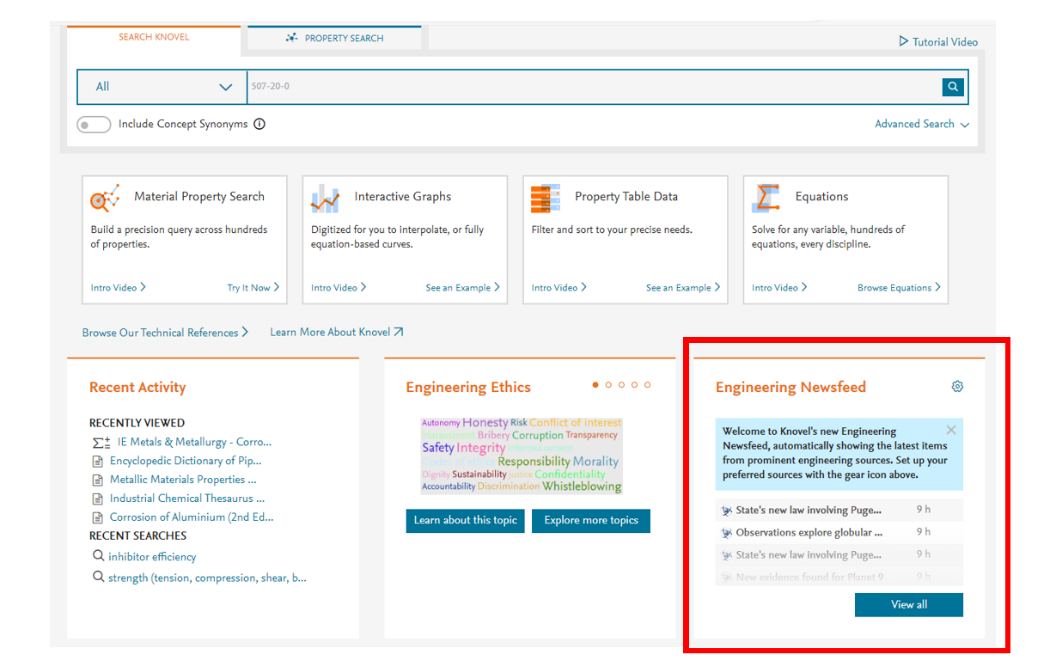Open Material Property Search Intro Video
1062x667 pixels.
(x=119, y=288)
